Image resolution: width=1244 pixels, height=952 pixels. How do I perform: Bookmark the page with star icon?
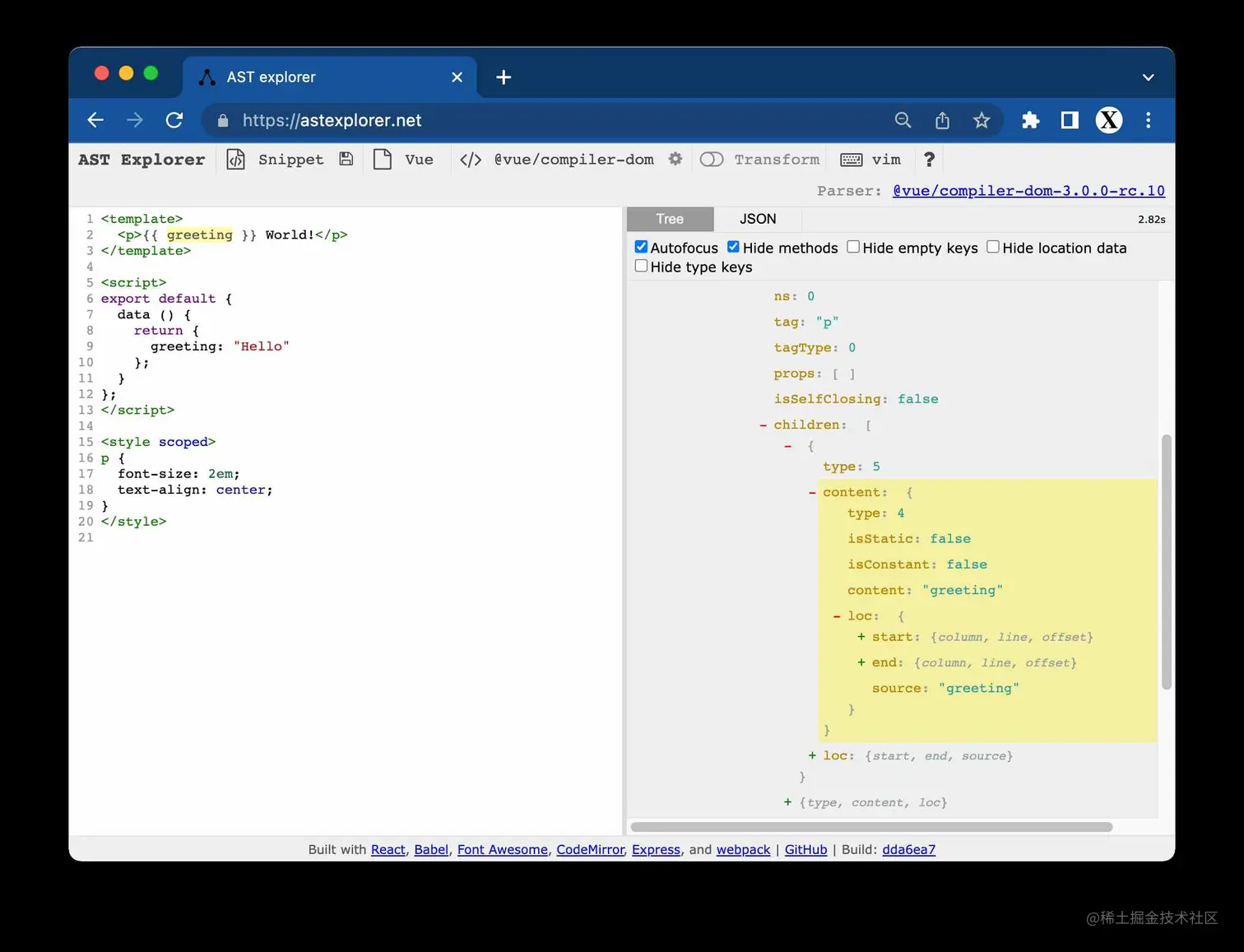pos(982,120)
